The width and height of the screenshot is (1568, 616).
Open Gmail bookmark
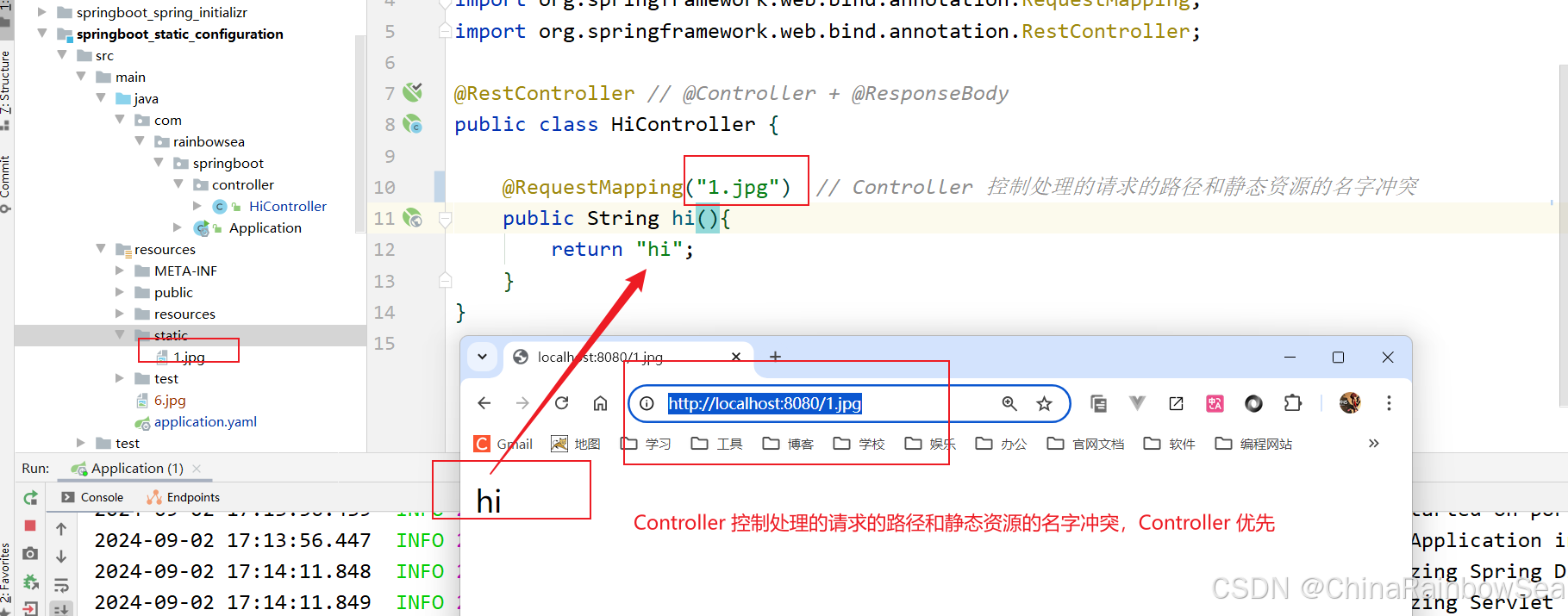[x=504, y=444]
